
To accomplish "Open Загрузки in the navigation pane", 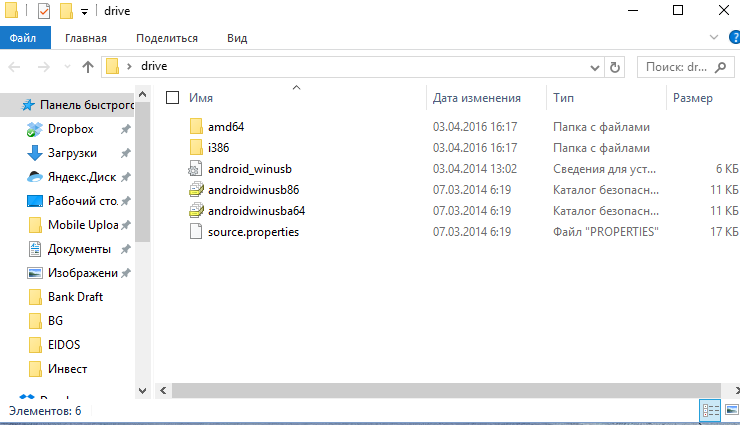I will (72, 153).
